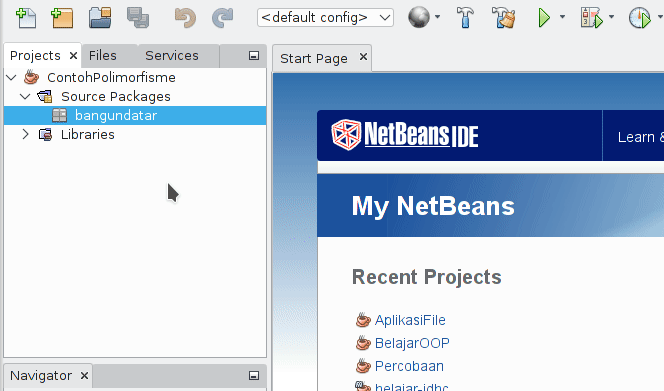
Task: Click the Open Project folder icon
Action: (x=100, y=18)
